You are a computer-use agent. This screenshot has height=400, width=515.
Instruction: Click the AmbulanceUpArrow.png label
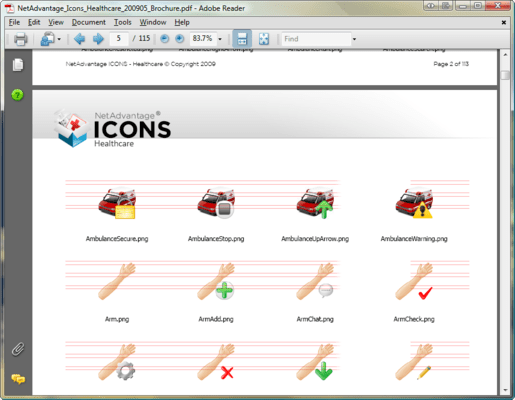click(315, 239)
